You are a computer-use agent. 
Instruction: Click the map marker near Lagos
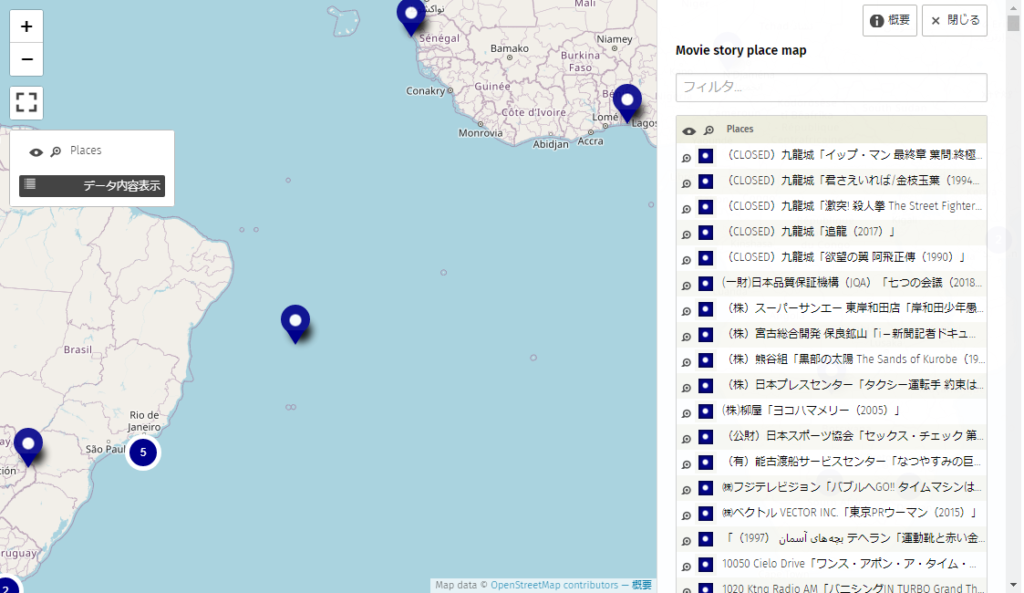[627, 101]
